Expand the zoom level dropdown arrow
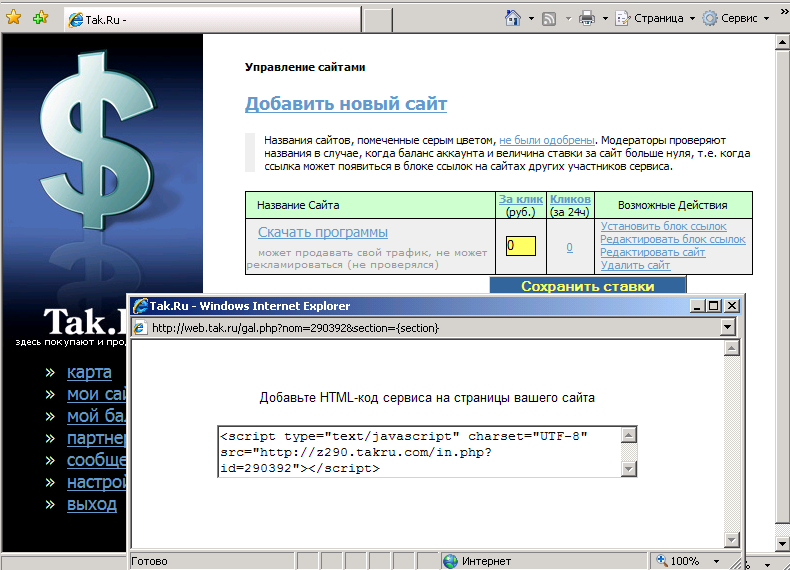This screenshot has height=570, width=790. (x=716, y=561)
